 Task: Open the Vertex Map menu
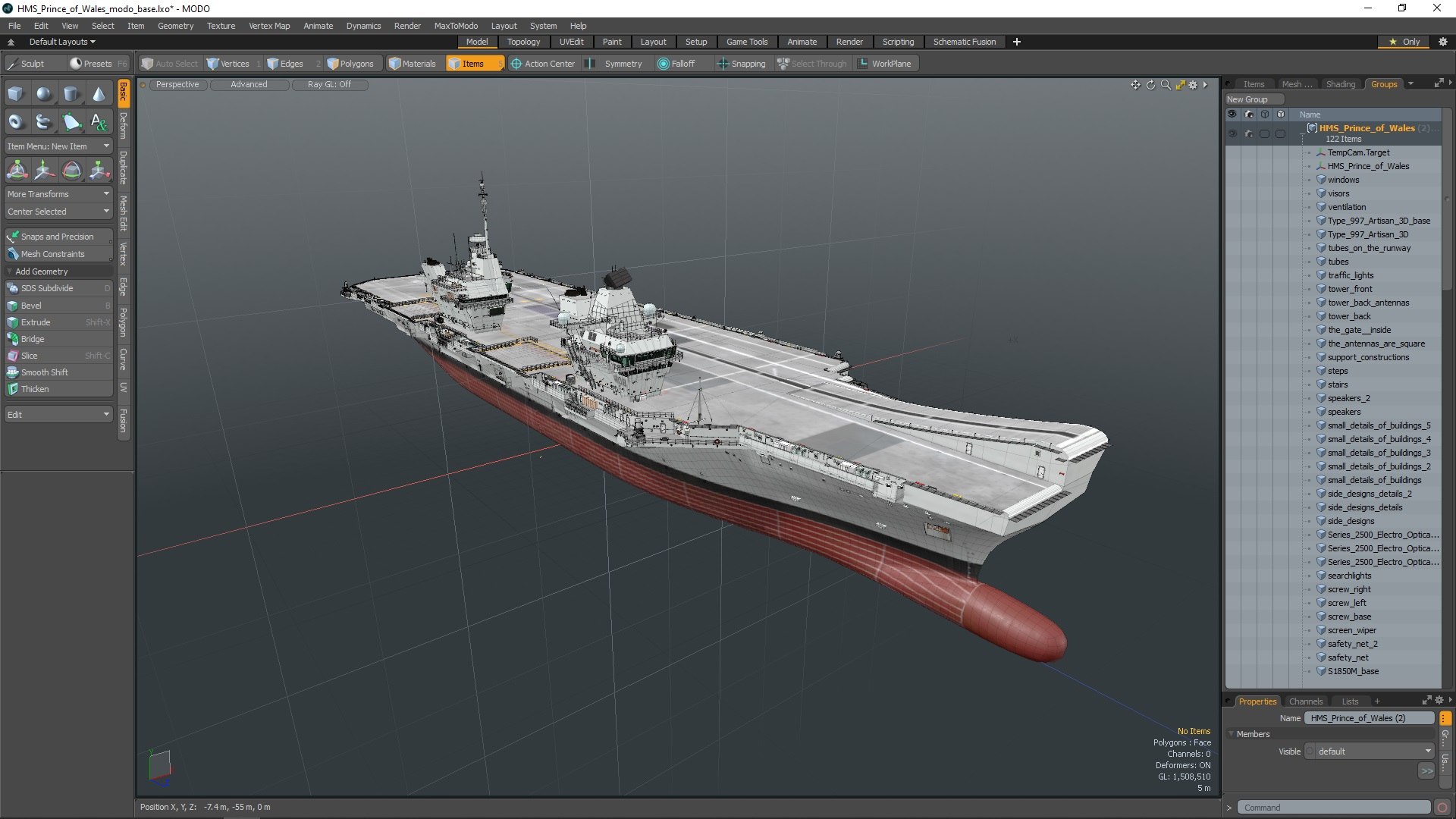coord(269,26)
